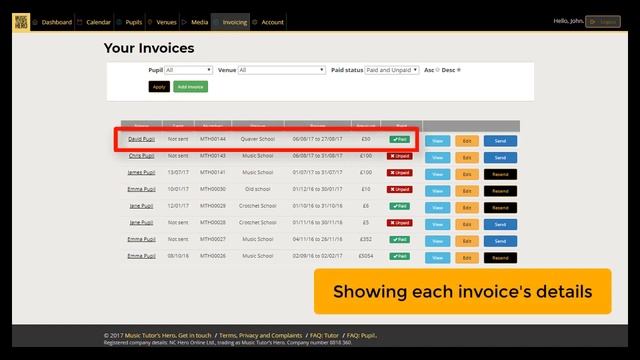Click the 'Quaver School' venue cell

(x=258, y=139)
